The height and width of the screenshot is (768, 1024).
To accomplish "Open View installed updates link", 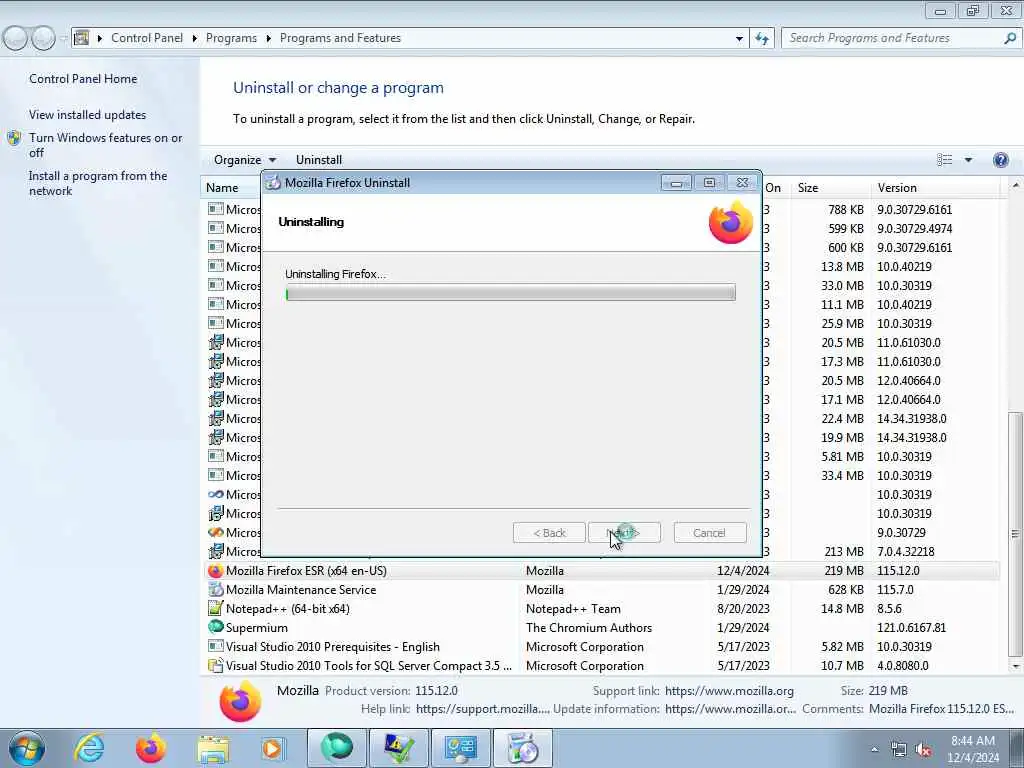I will click(x=88, y=115).
